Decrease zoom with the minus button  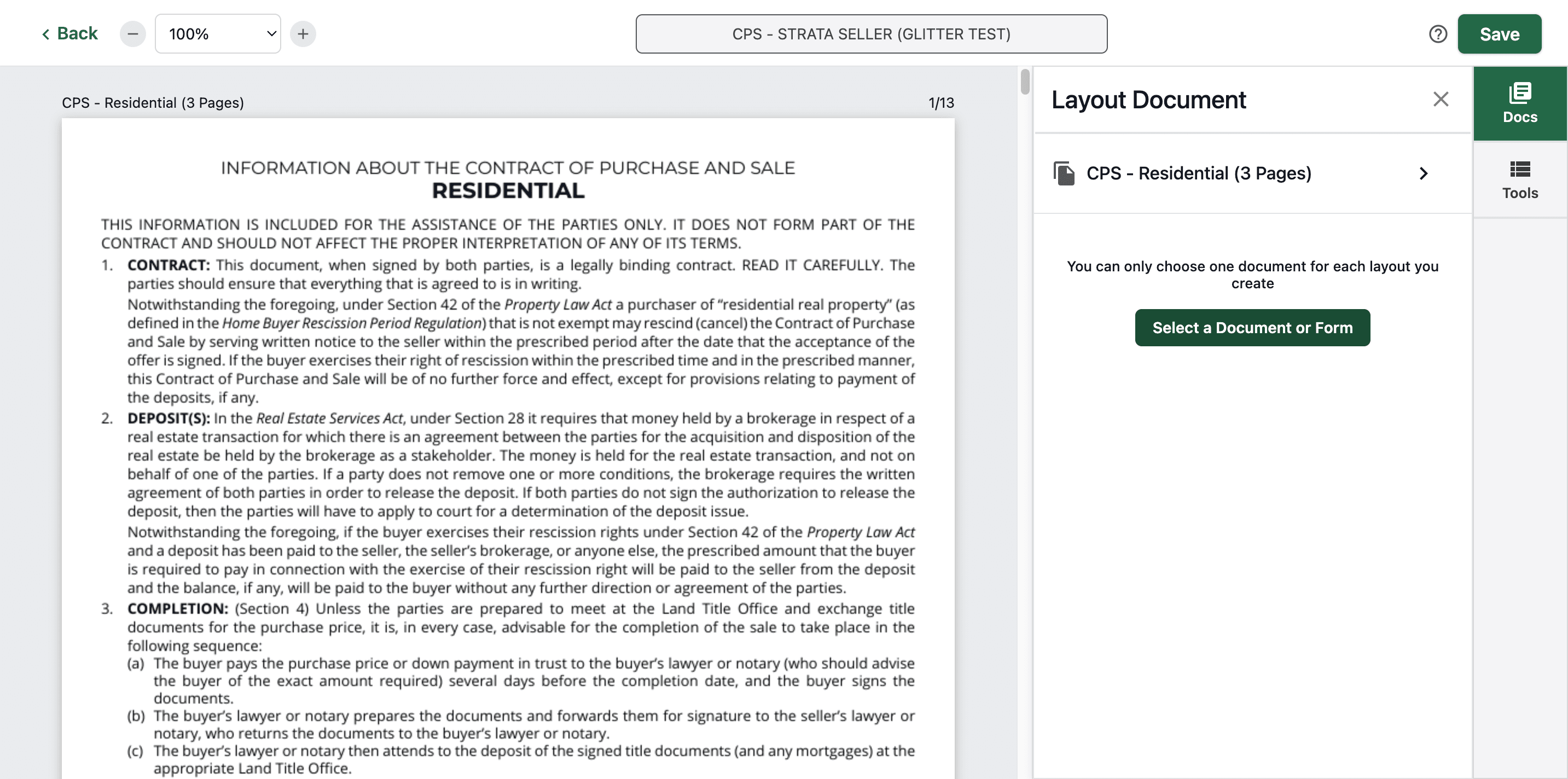point(133,33)
